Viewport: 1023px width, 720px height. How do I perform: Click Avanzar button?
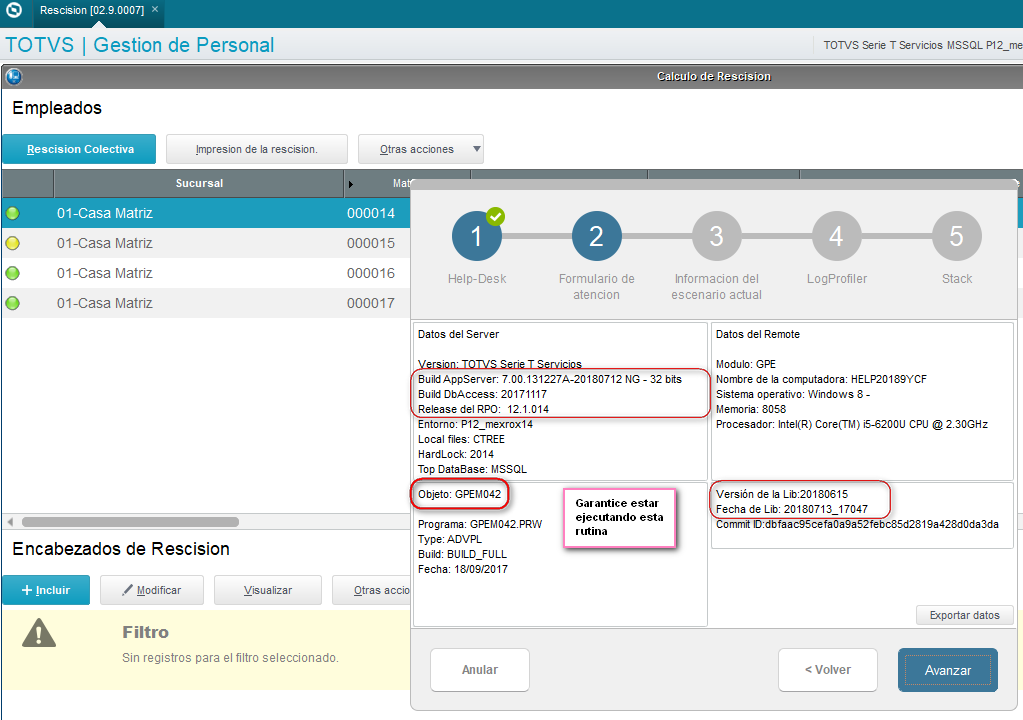pos(947,670)
